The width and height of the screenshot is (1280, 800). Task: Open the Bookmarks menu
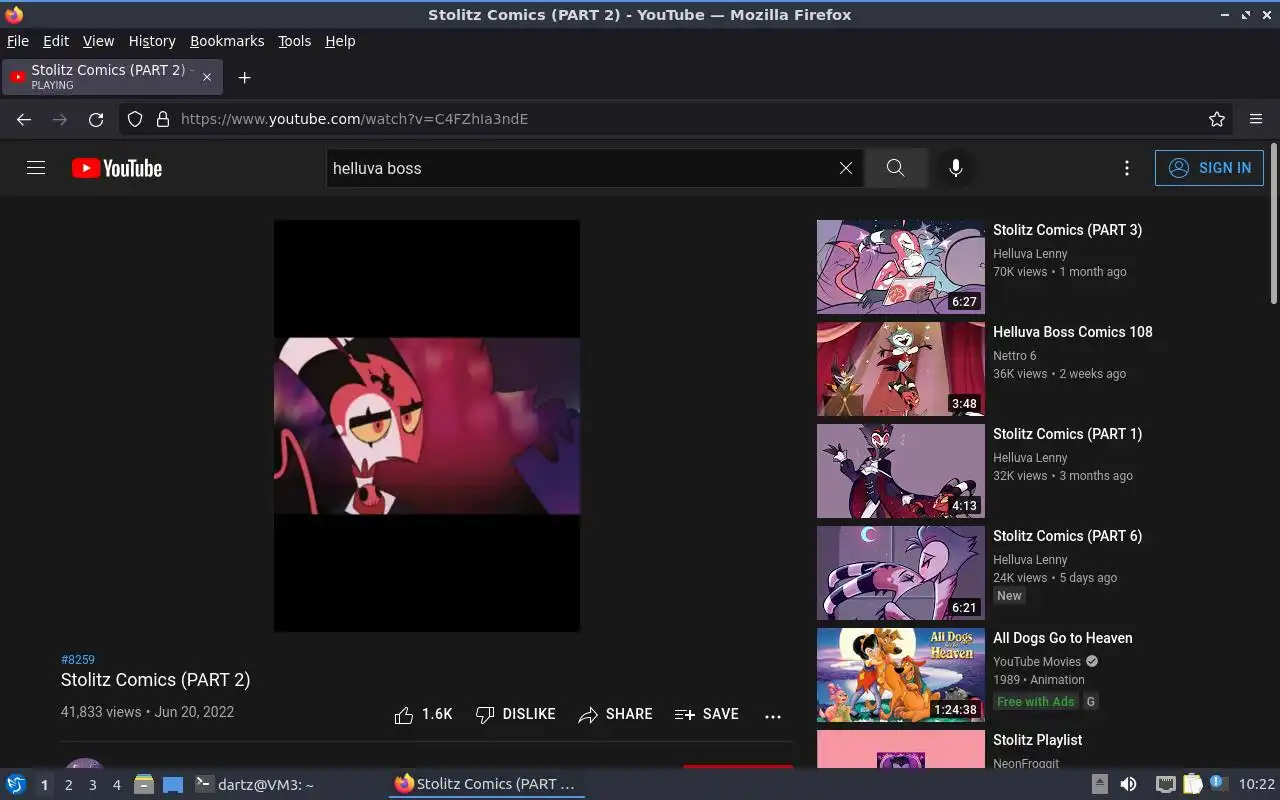pyautogui.click(x=227, y=41)
